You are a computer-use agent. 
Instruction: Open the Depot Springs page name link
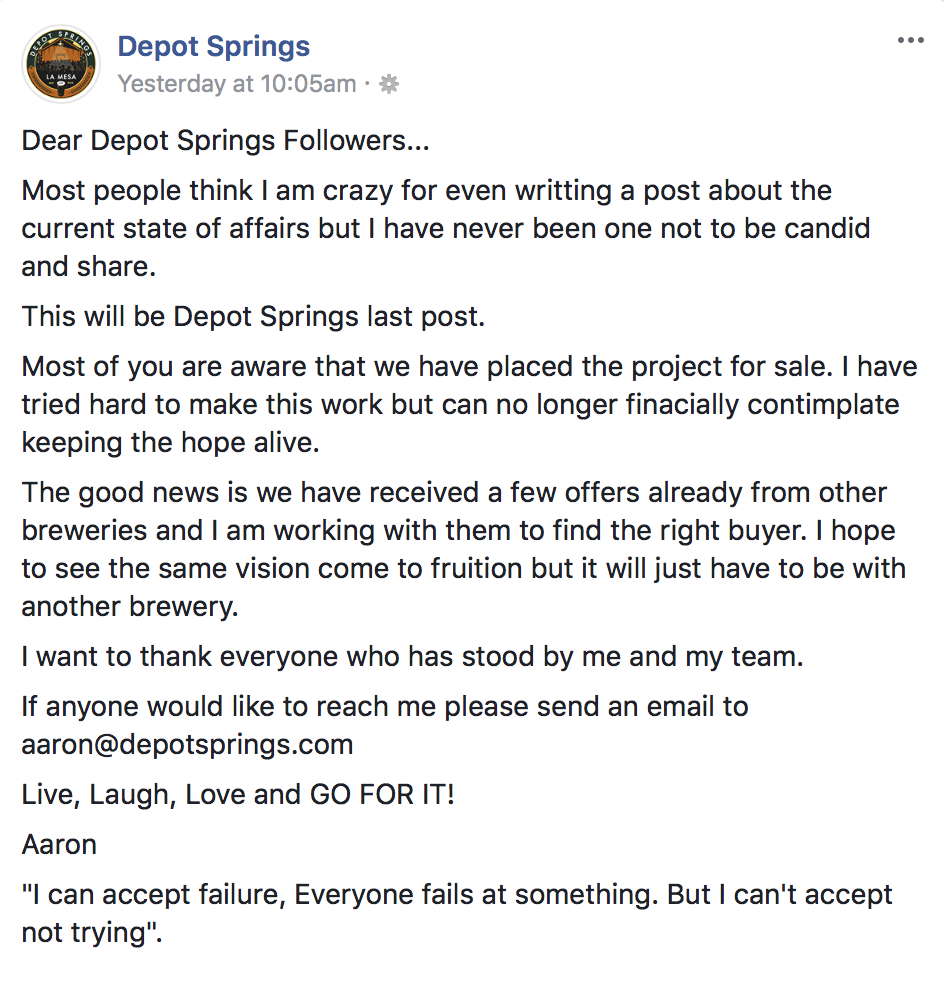point(214,46)
